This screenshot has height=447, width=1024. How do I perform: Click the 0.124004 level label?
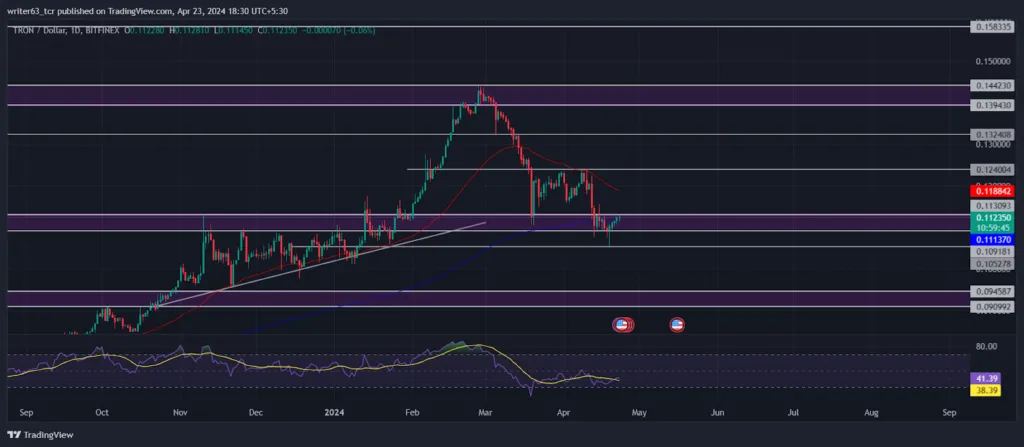click(x=993, y=170)
